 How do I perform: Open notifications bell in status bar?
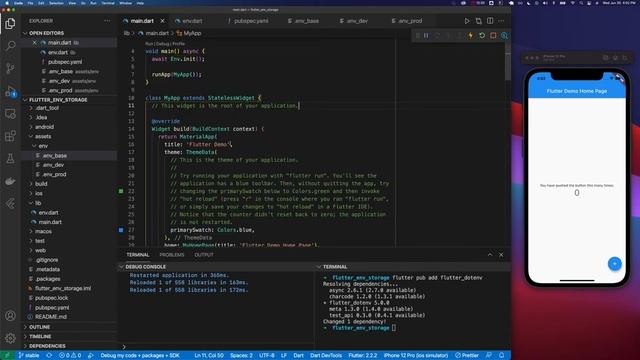pos(502,356)
